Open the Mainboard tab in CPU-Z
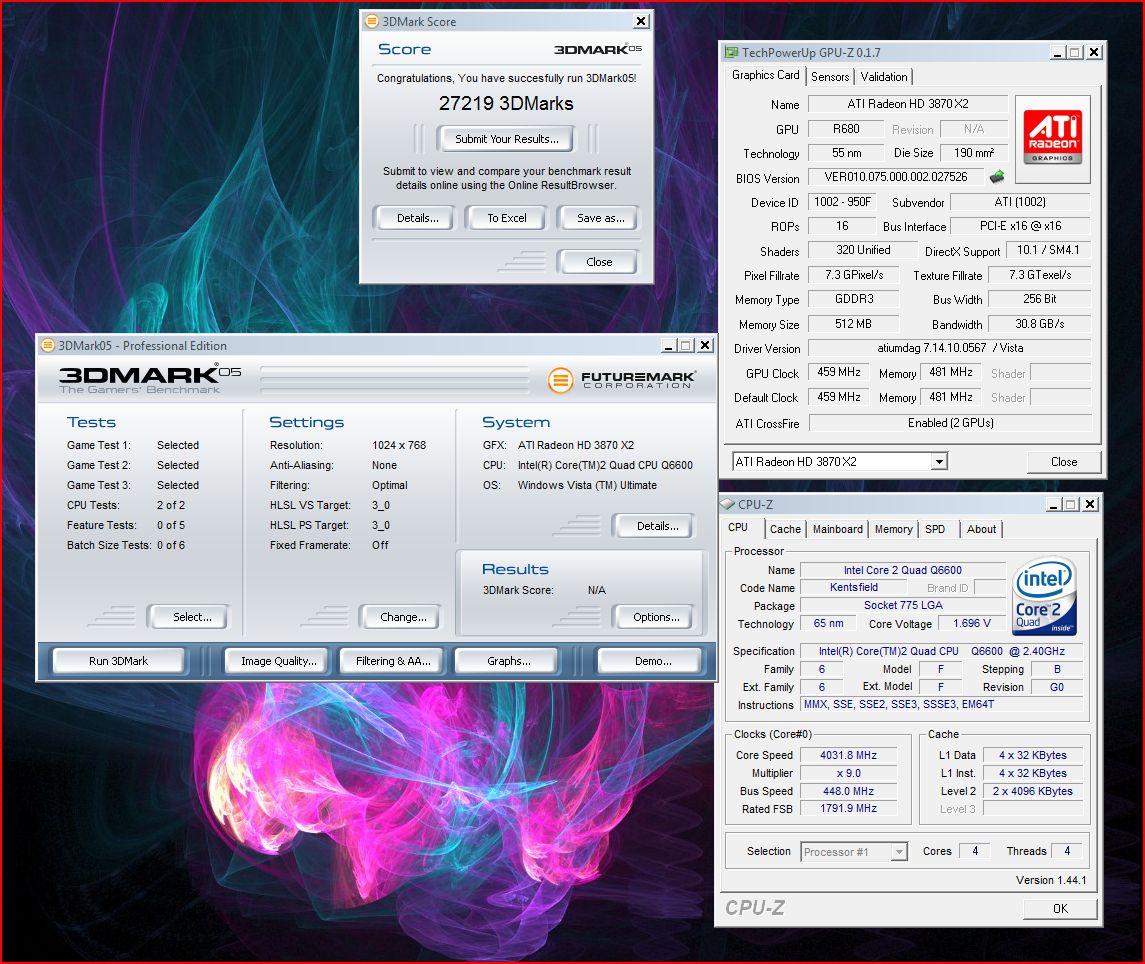 pyautogui.click(x=838, y=529)
